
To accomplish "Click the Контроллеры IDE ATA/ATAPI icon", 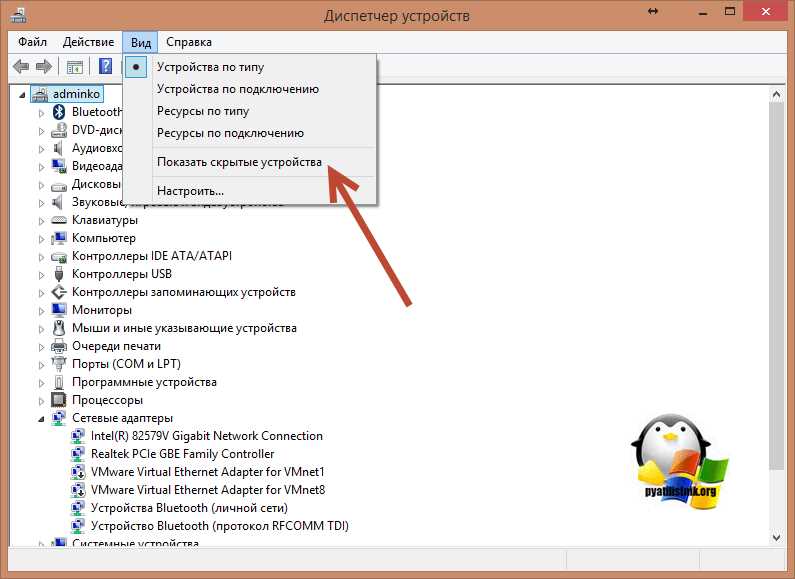I will point(59,257).
